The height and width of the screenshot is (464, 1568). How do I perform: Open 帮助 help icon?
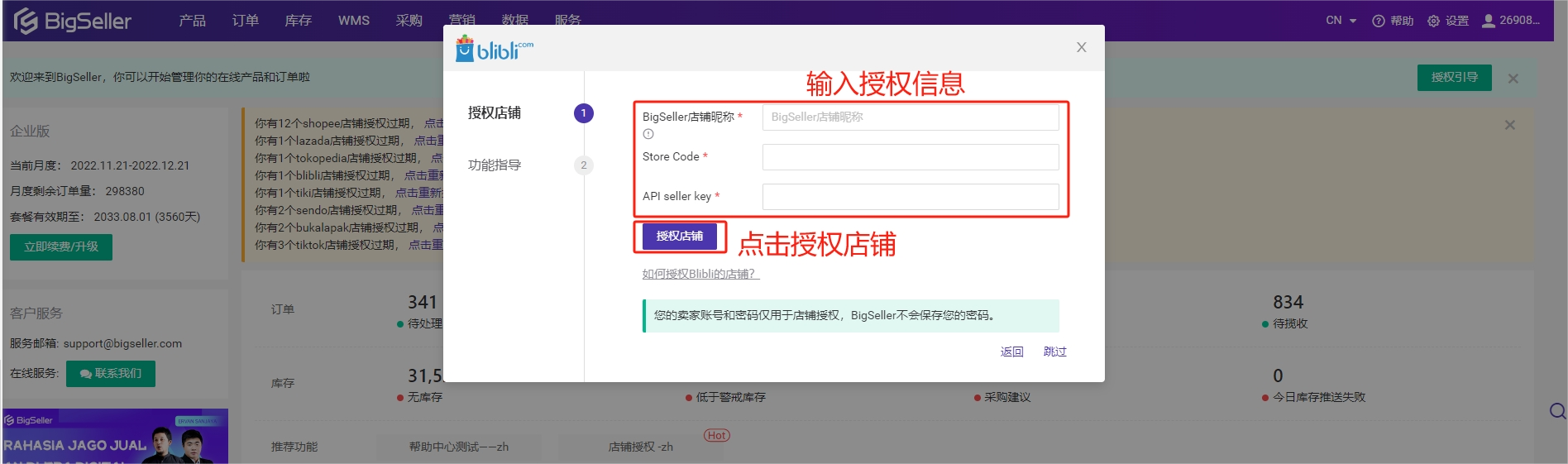[x=1393, y=21]
